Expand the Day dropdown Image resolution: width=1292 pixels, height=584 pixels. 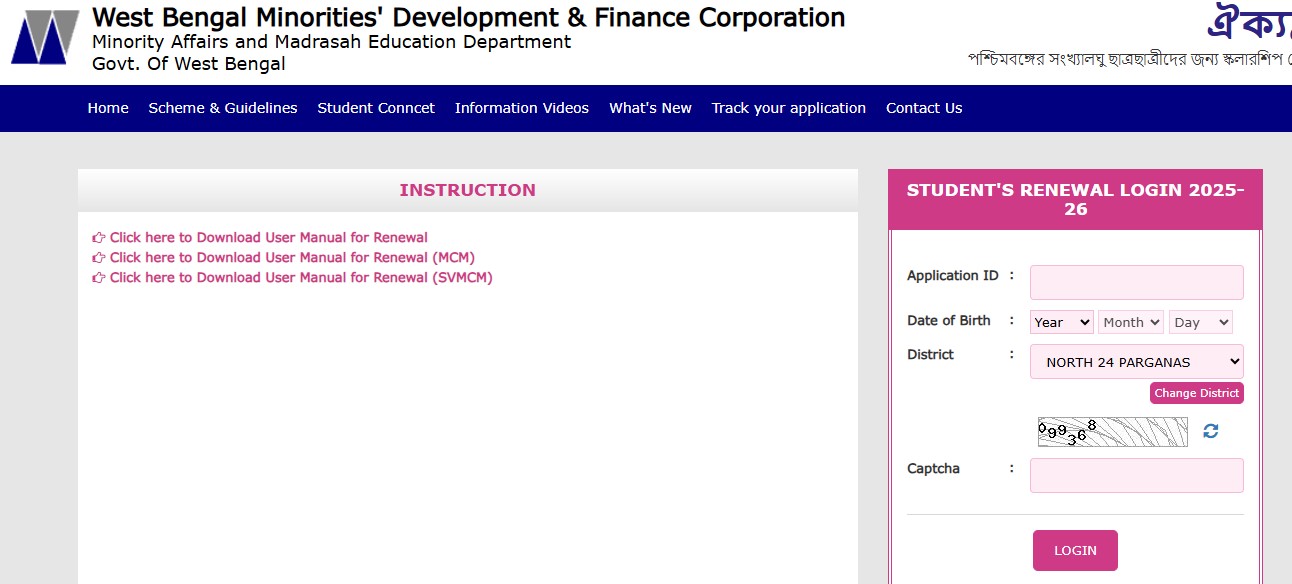[x=1201, y=322]
